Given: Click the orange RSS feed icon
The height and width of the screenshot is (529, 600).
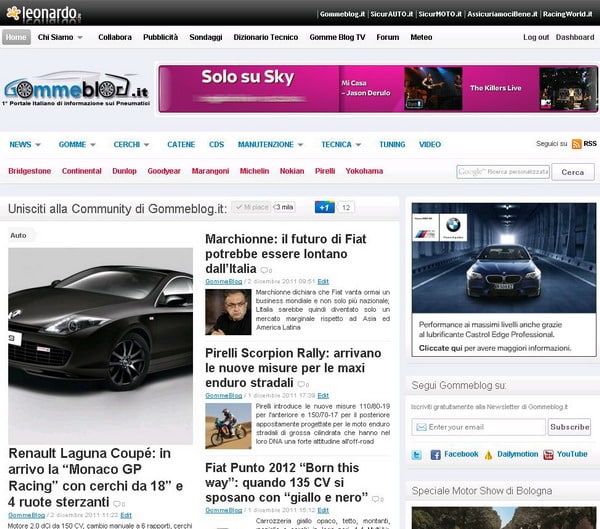Looking at the screenshot, I should [x=576, y=144].
